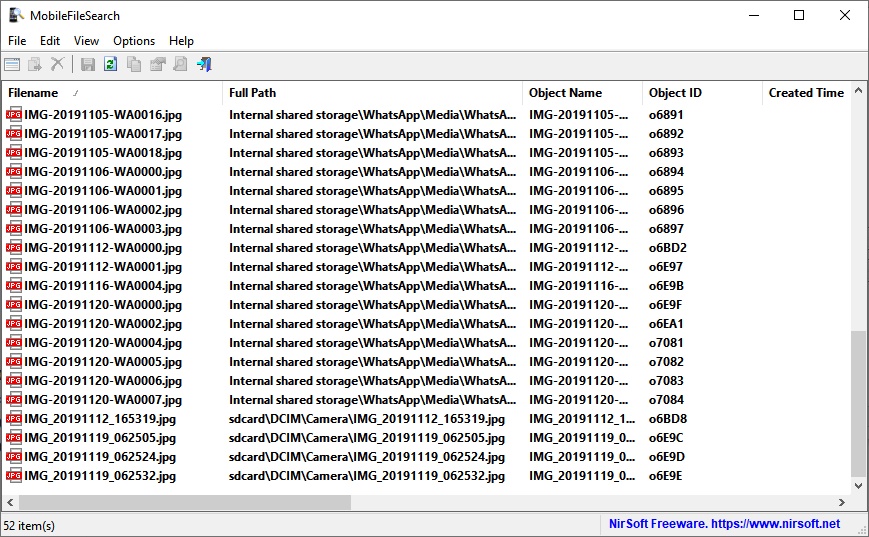Select file IMG-20191112-WA0000.jpg

(103, 248)
